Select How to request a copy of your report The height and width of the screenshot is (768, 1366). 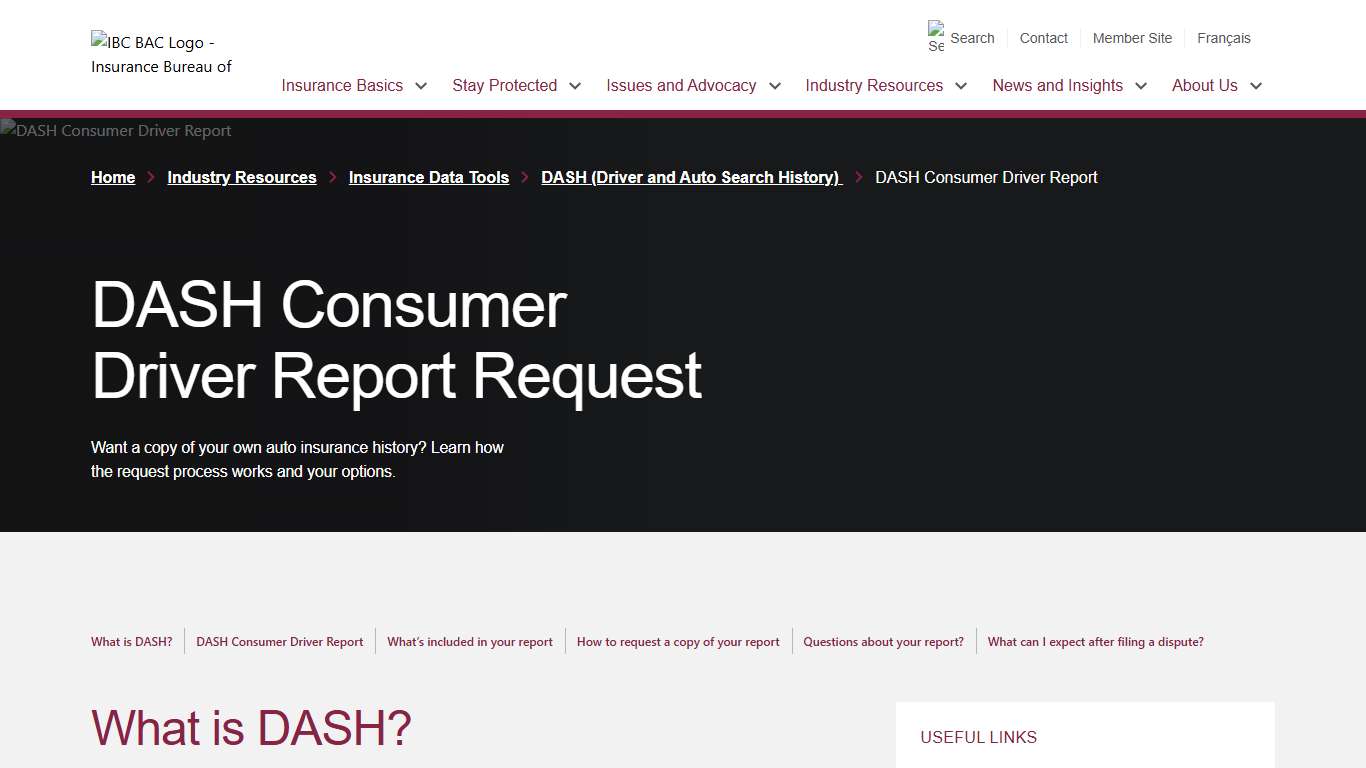[678, 641]
